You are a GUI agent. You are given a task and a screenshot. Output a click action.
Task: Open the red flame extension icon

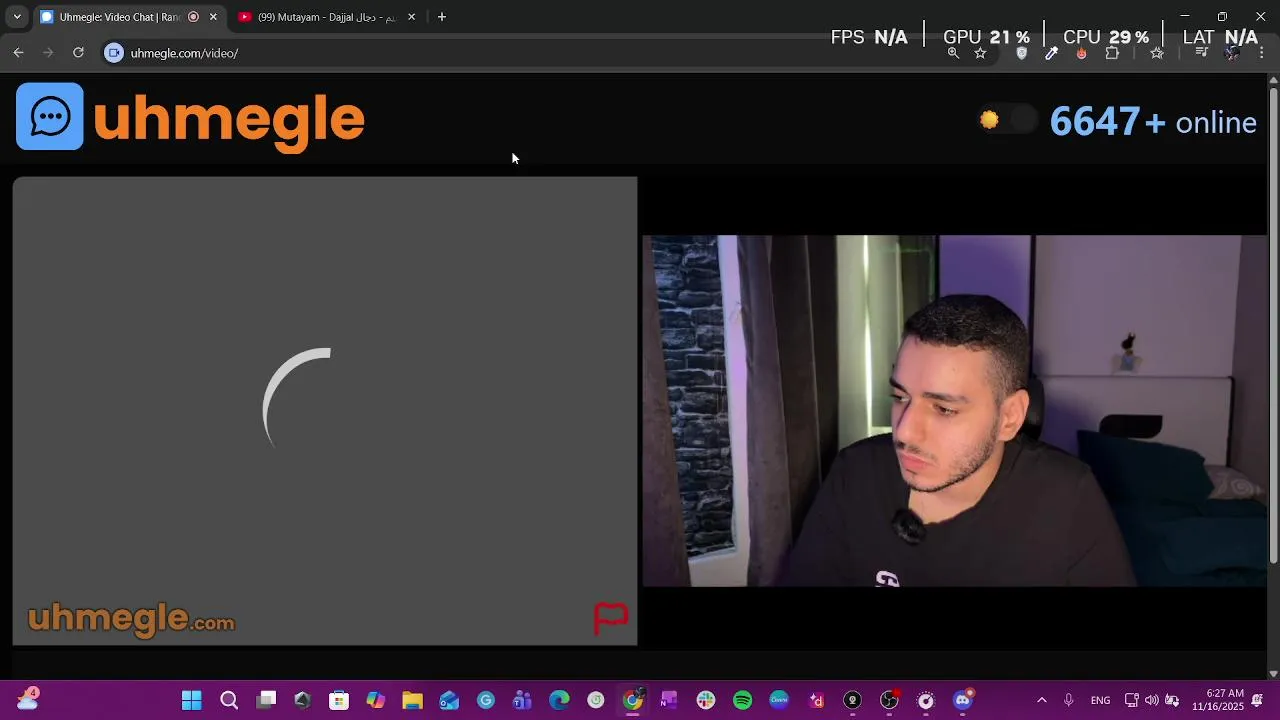point(1081,53)
